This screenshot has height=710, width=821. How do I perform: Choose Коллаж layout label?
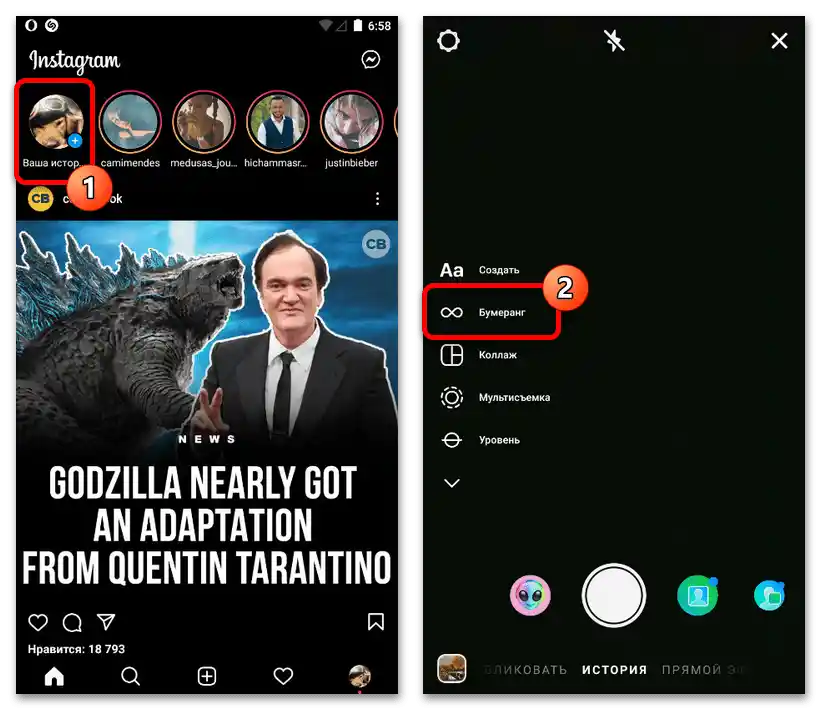pos(497,355)
